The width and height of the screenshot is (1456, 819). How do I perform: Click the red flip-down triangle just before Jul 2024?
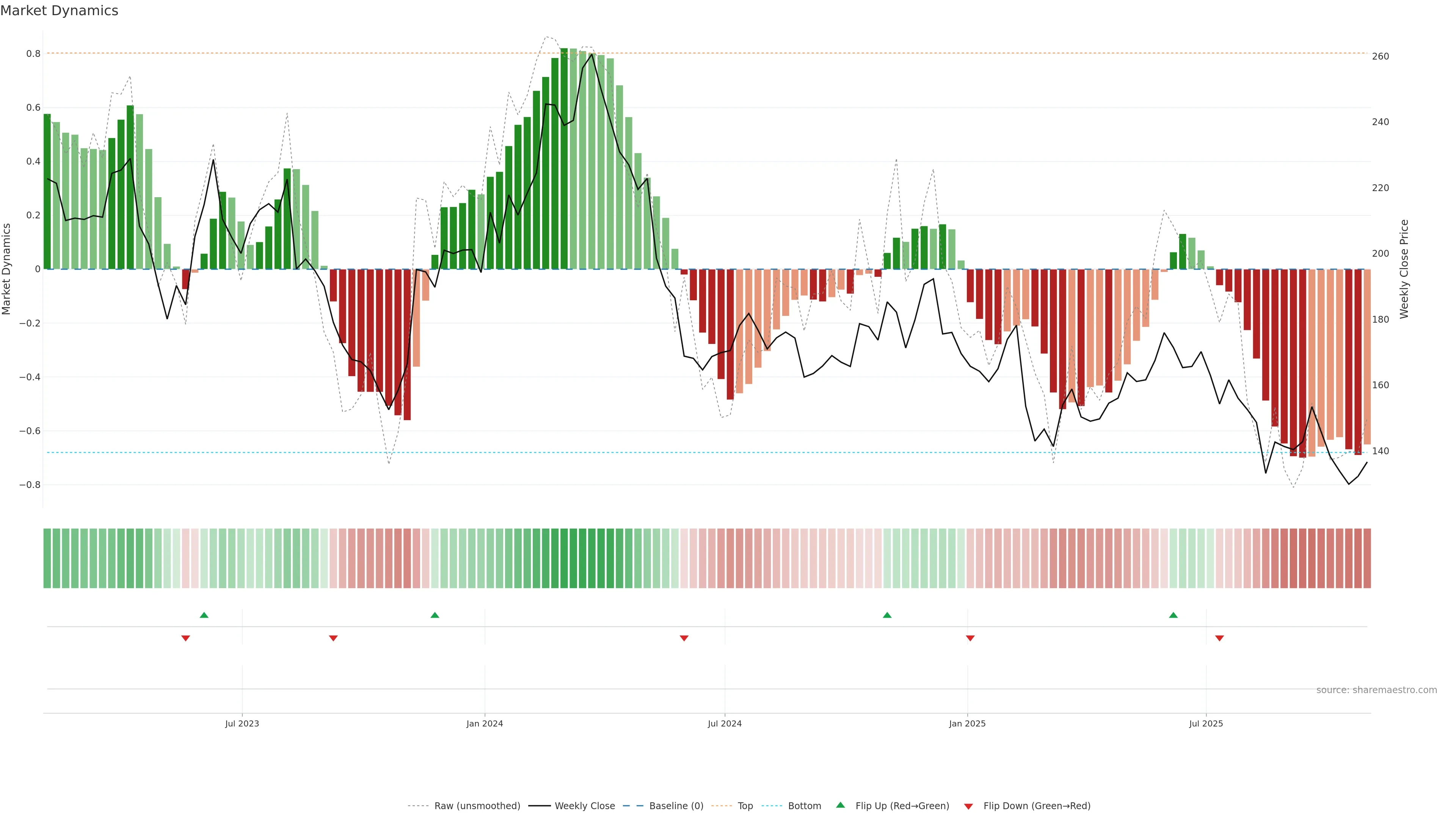pos(684,638)
